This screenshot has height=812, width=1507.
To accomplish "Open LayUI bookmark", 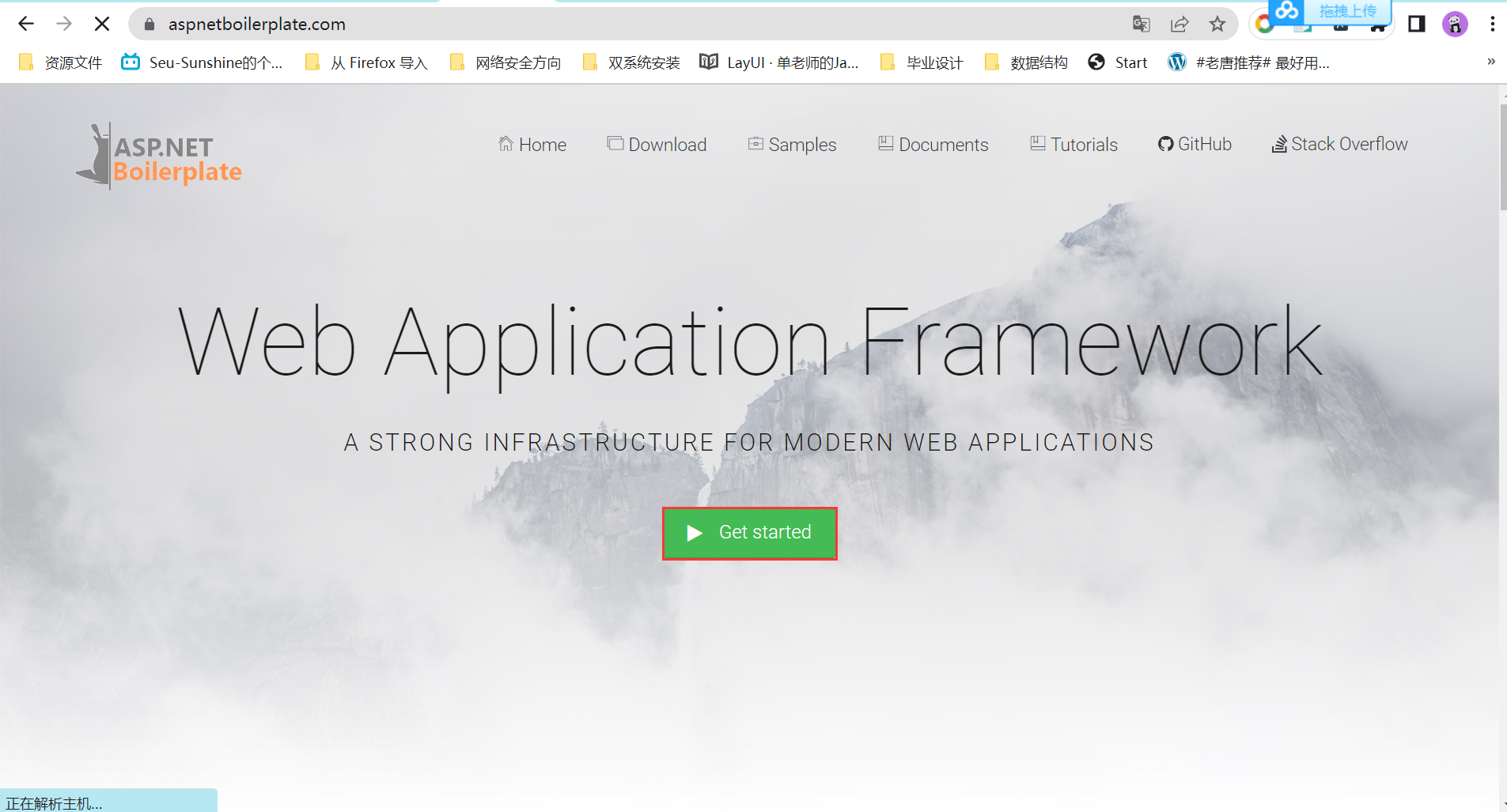I will (x=779, y=62).
